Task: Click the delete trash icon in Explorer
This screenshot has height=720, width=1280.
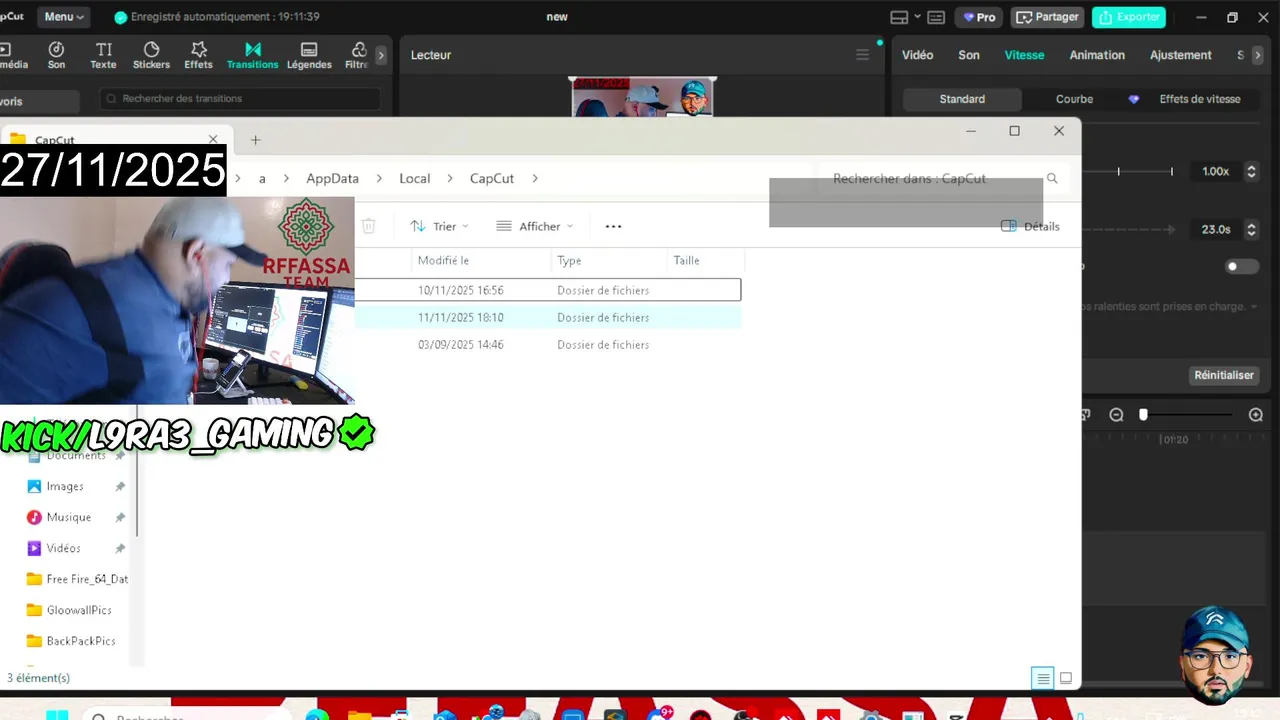Action: (368, 226)
